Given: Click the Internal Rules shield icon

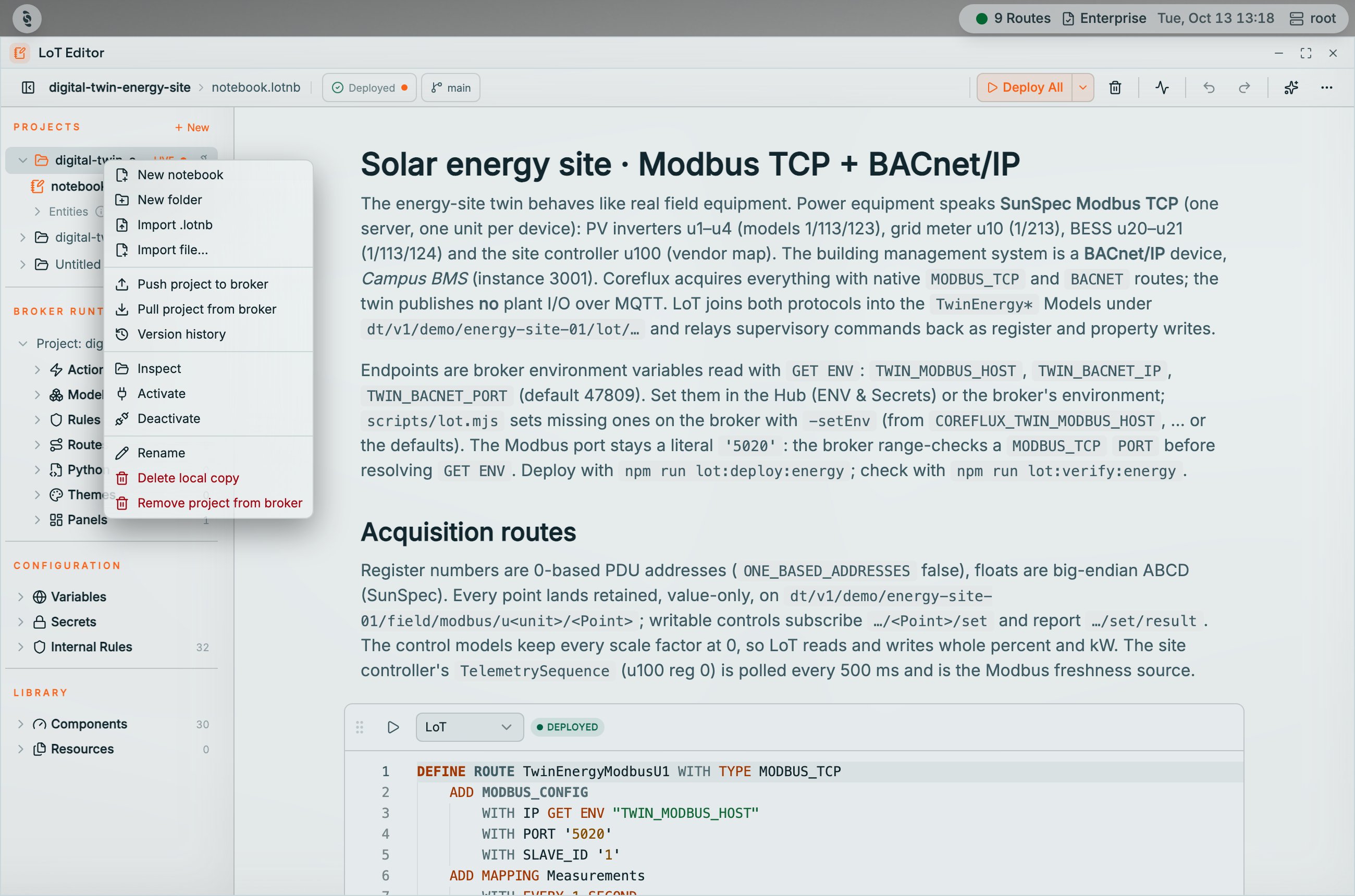Looking at the screenshot, I should tap(40, 647).
